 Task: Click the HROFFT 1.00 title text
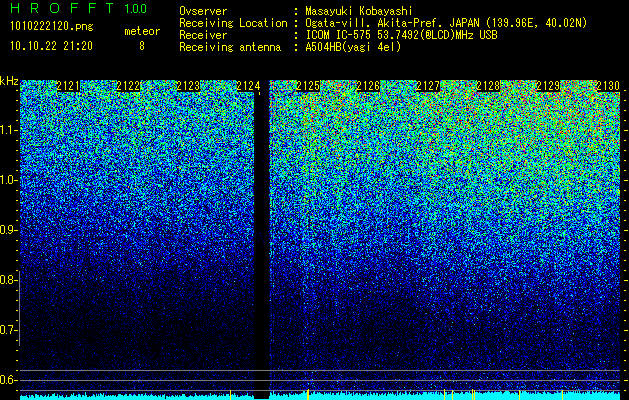(x=79, y=8)
